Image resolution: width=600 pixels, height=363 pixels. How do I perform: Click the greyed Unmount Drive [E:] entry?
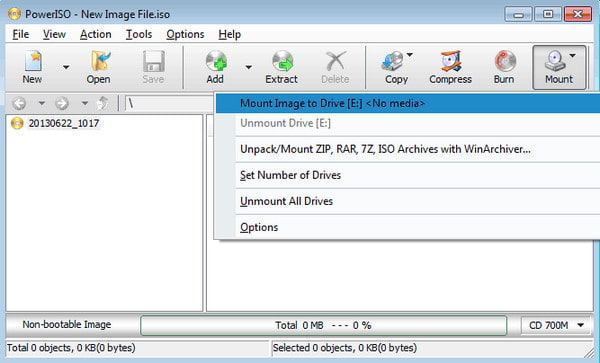pos(408,123)
